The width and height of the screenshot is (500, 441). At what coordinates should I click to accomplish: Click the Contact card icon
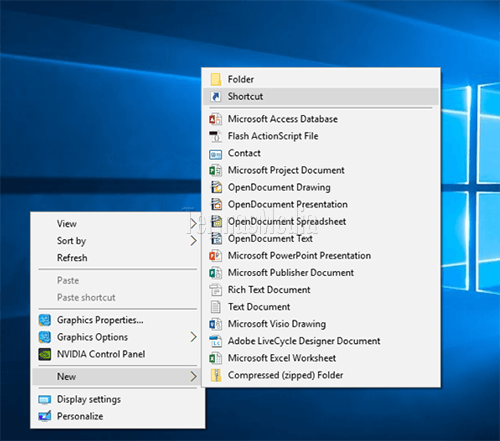[x=215, y=154]
